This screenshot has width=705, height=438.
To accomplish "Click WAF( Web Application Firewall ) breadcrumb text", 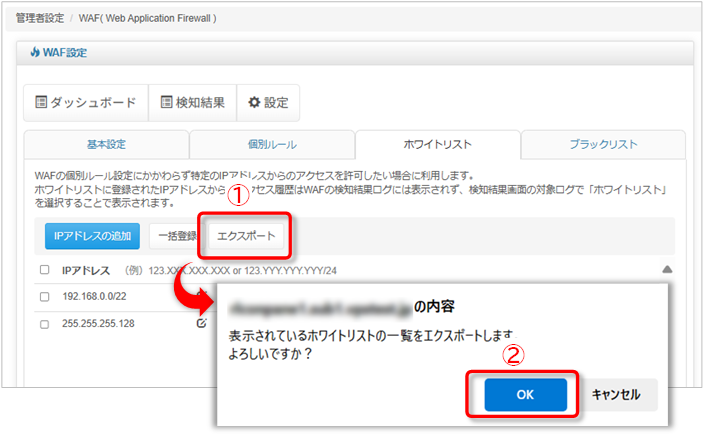I will [x=147, y=18].
